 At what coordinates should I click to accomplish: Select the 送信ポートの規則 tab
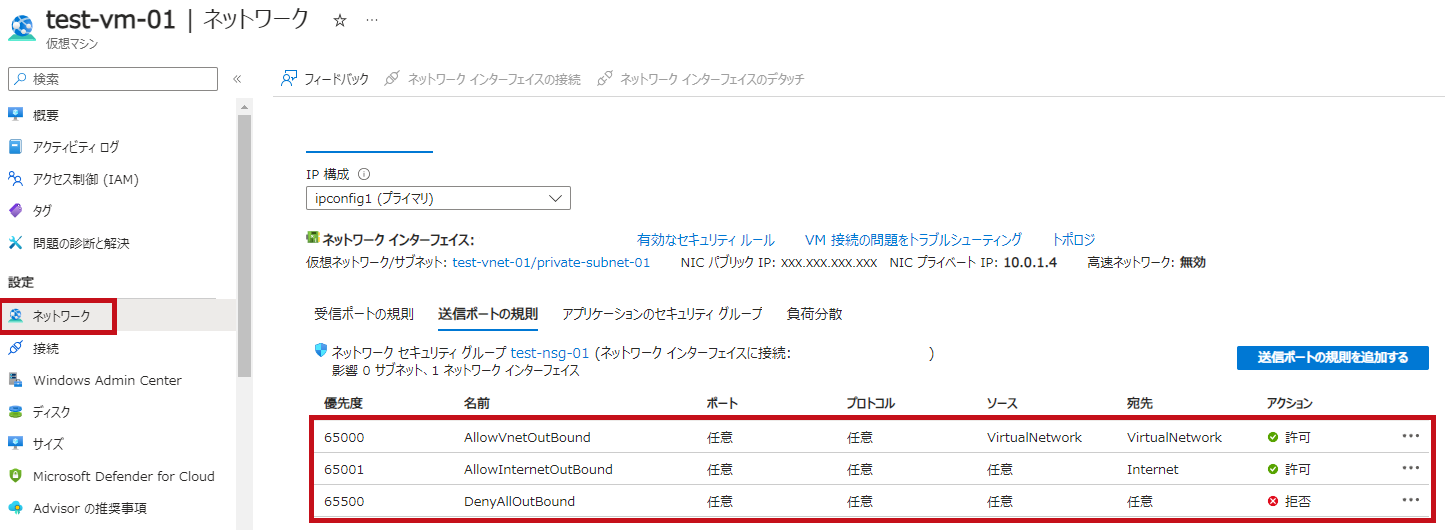(488, 314)
